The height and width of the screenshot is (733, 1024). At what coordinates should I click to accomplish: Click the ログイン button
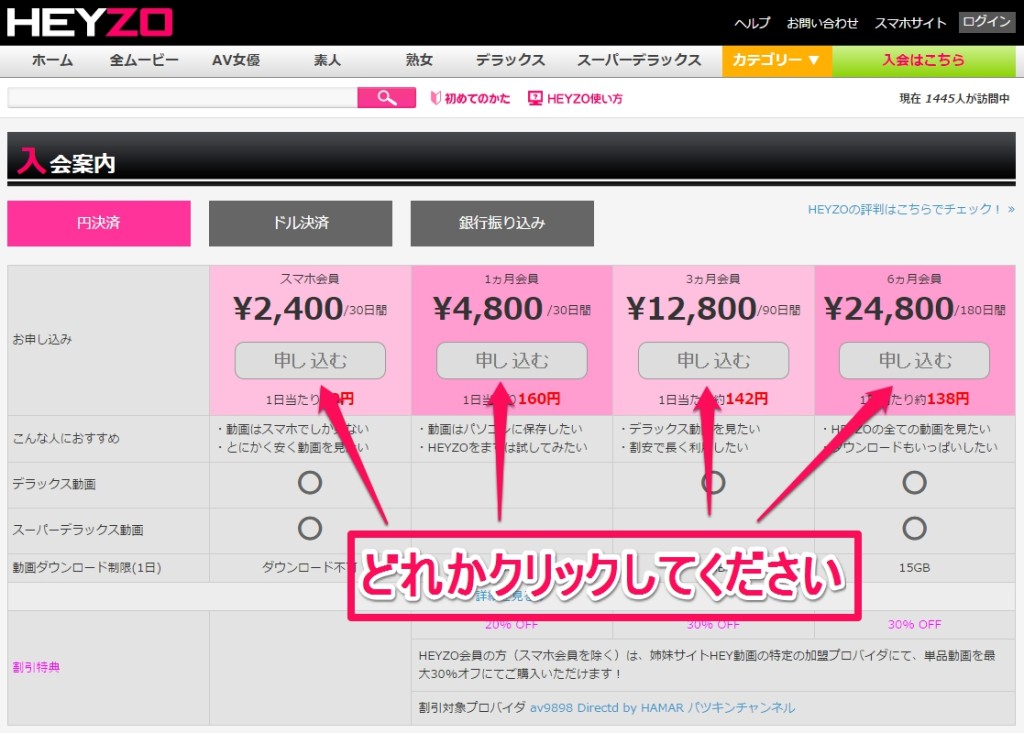pos(987,22)
